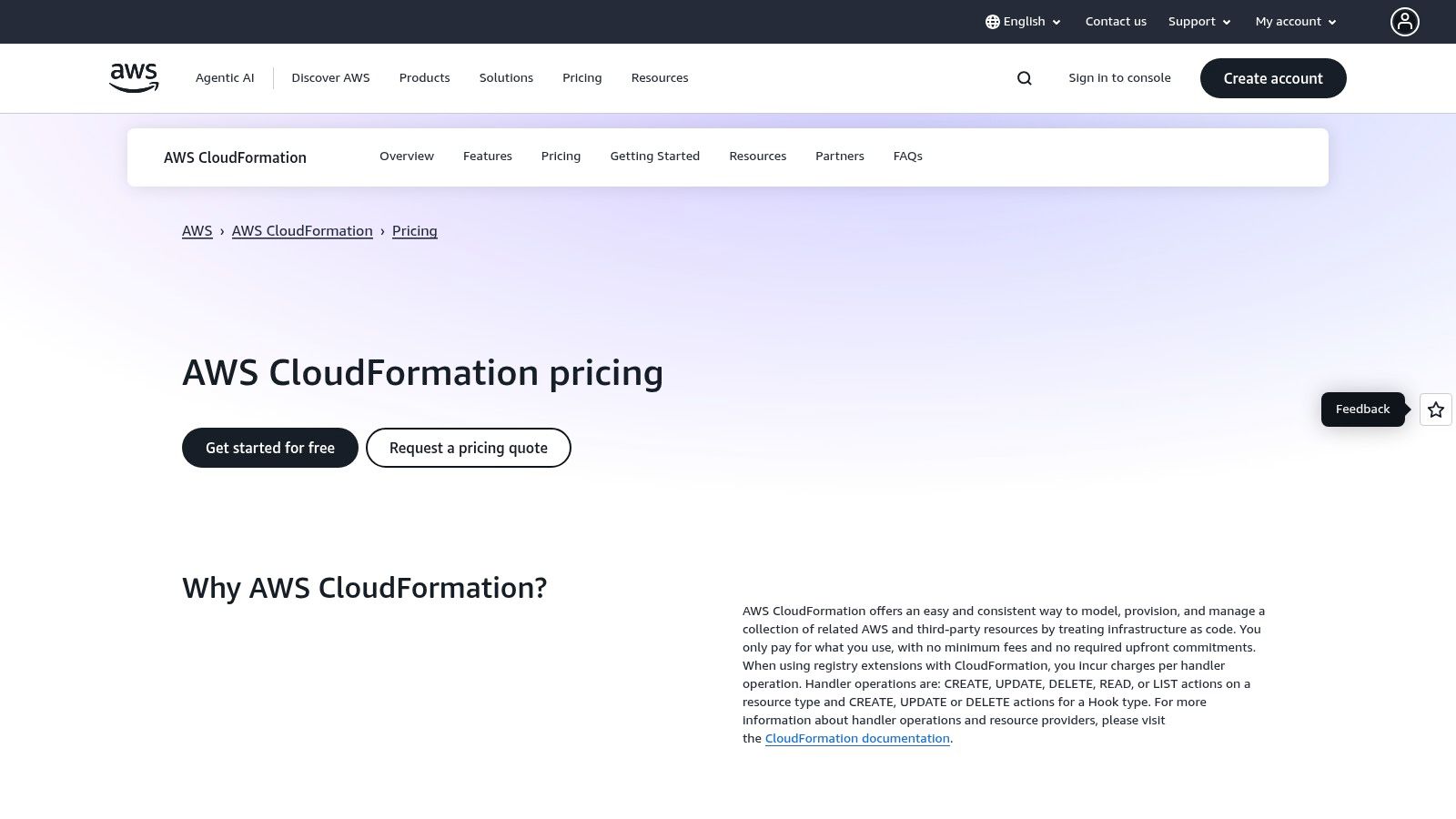Click the AWS CloudFormation pricing heading

tap(423, 373)
